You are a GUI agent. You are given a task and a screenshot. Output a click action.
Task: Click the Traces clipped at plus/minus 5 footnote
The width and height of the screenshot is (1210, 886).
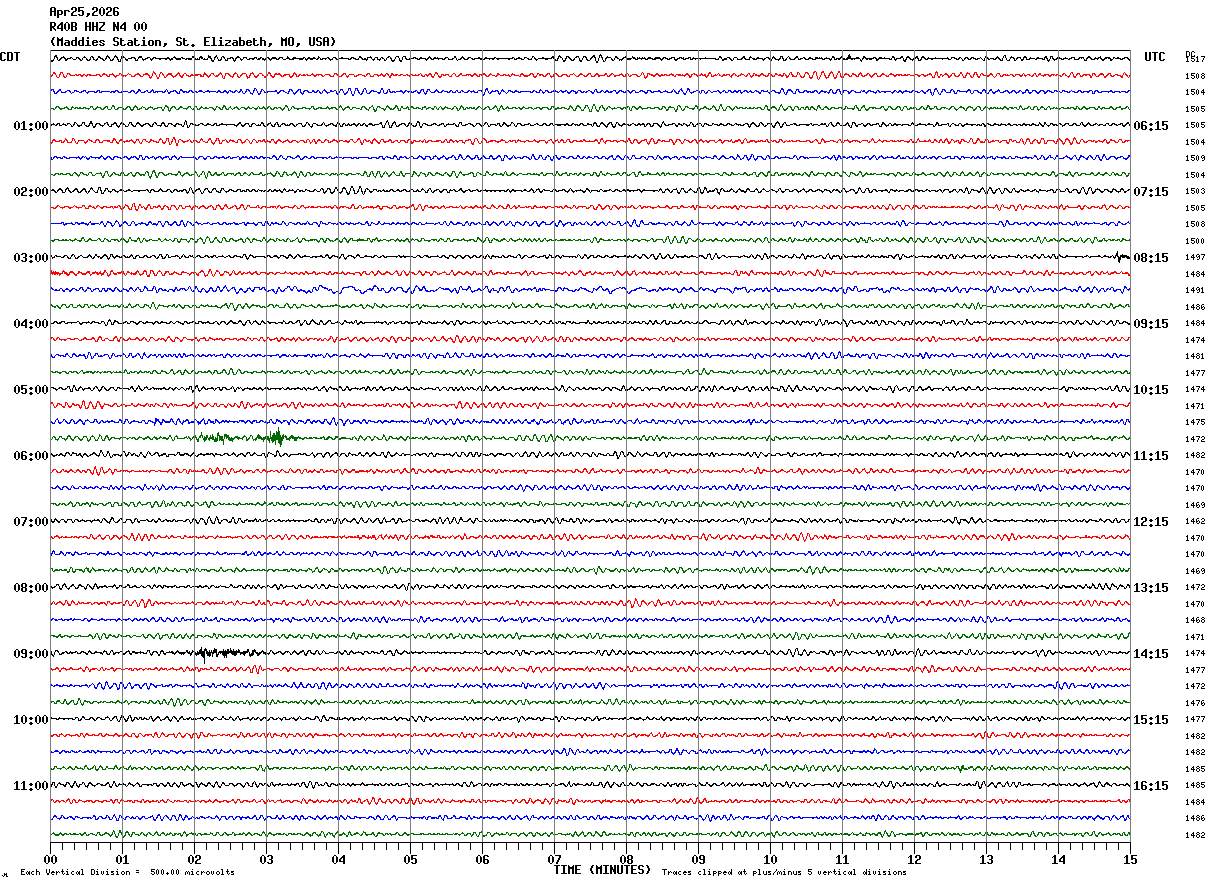(784, 873)
